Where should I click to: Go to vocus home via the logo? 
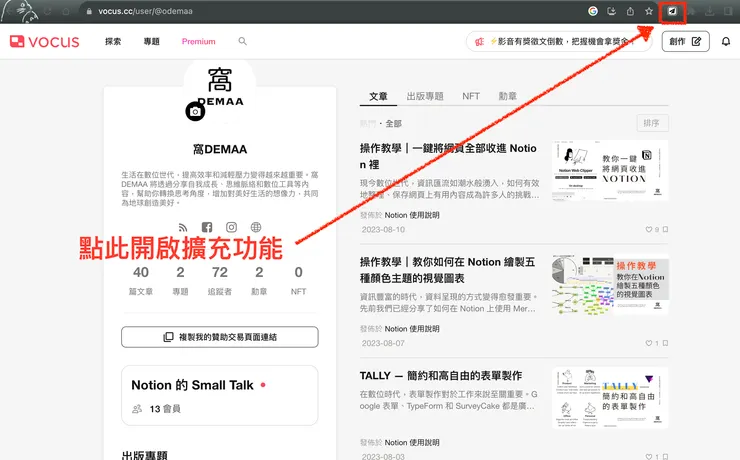[x=45, y=42]
